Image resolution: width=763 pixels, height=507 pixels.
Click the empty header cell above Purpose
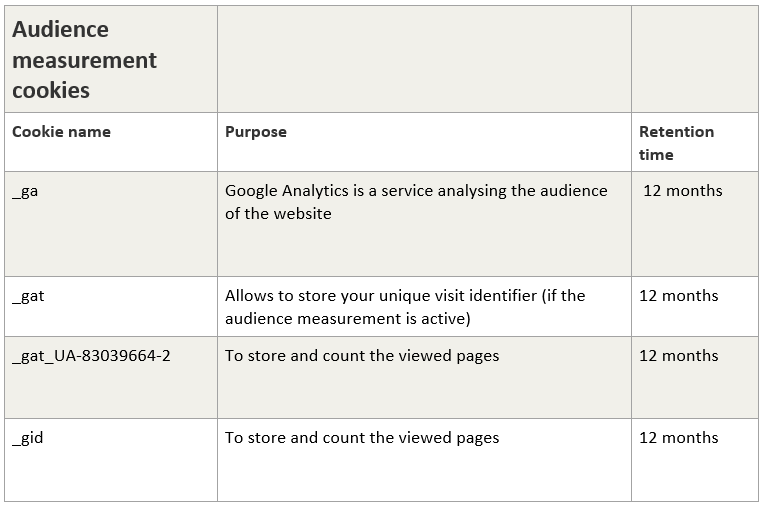[x=424, y=59]
